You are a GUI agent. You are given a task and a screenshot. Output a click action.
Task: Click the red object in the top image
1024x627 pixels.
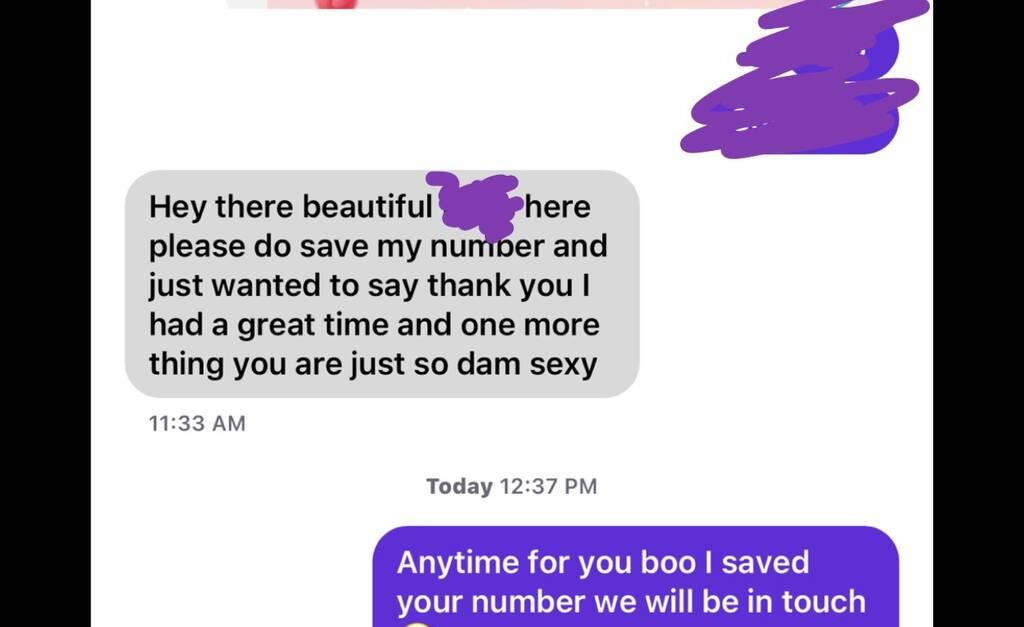point(336,4)
